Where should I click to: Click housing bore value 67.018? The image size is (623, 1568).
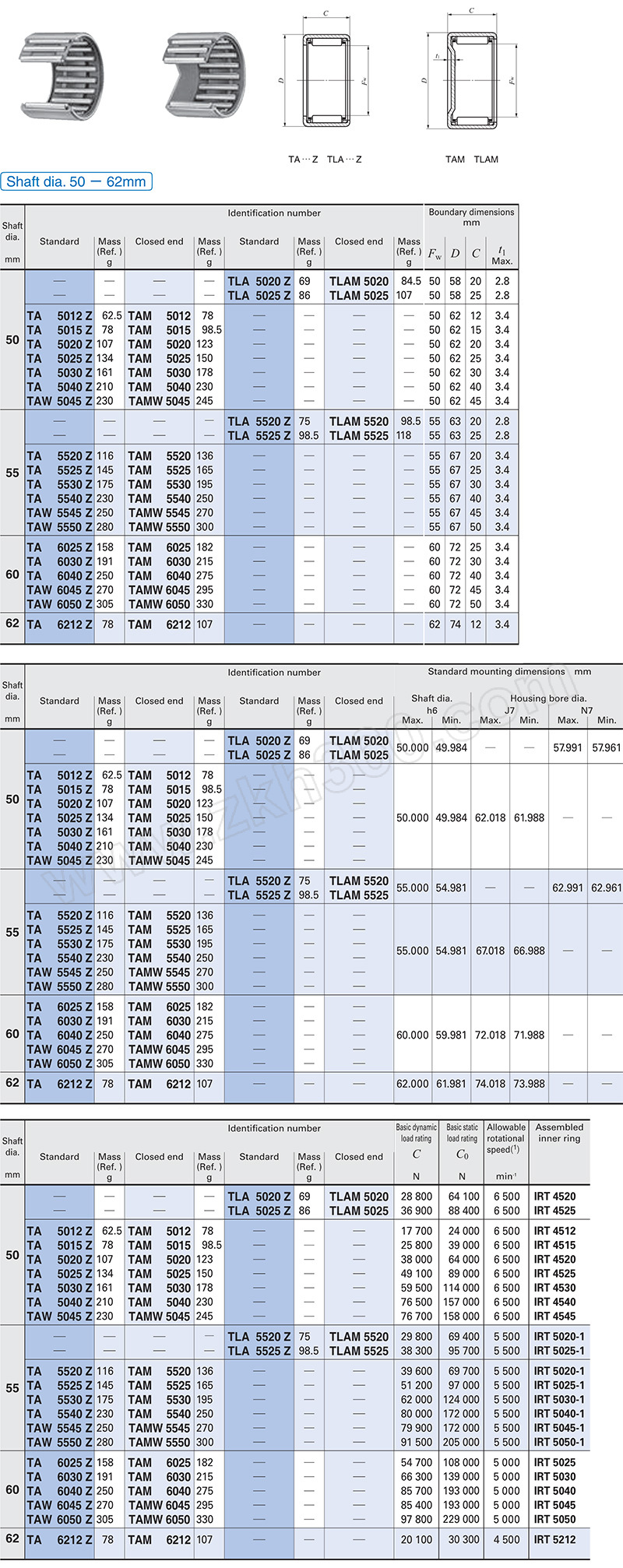491,951
